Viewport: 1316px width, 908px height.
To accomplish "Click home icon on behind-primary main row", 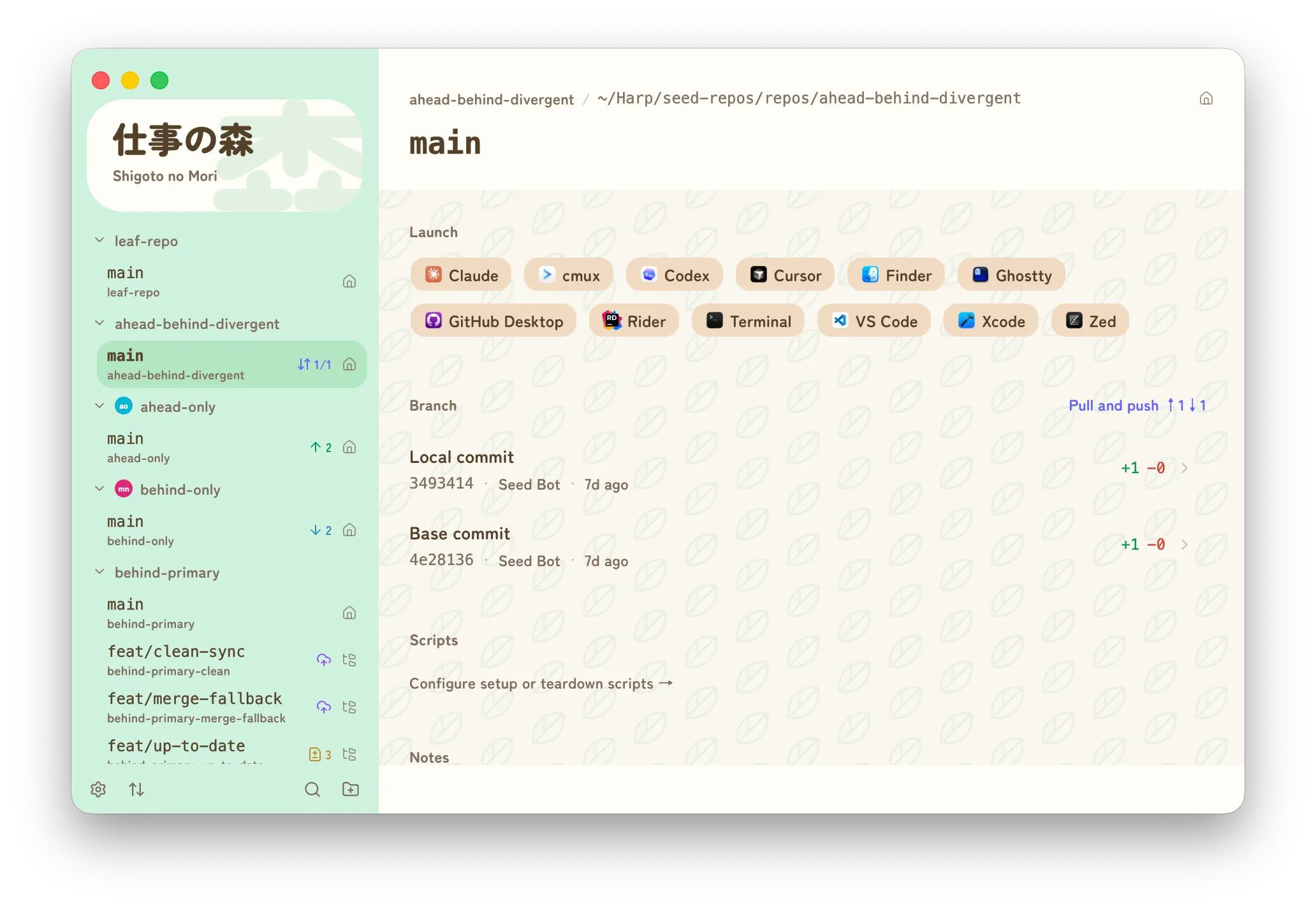I will tap(349, 613).
